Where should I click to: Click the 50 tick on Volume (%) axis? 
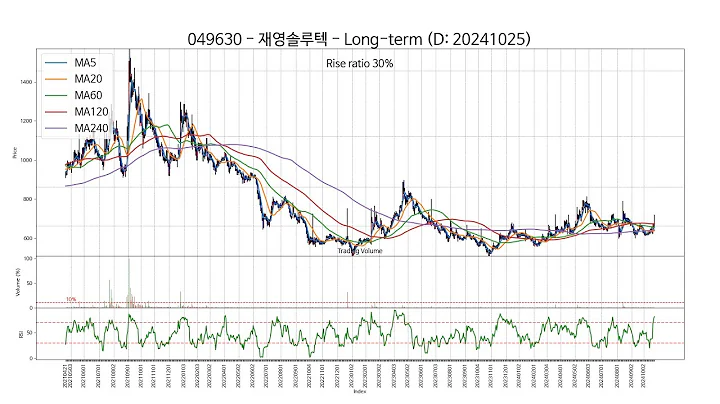click(x=30, y=284)
